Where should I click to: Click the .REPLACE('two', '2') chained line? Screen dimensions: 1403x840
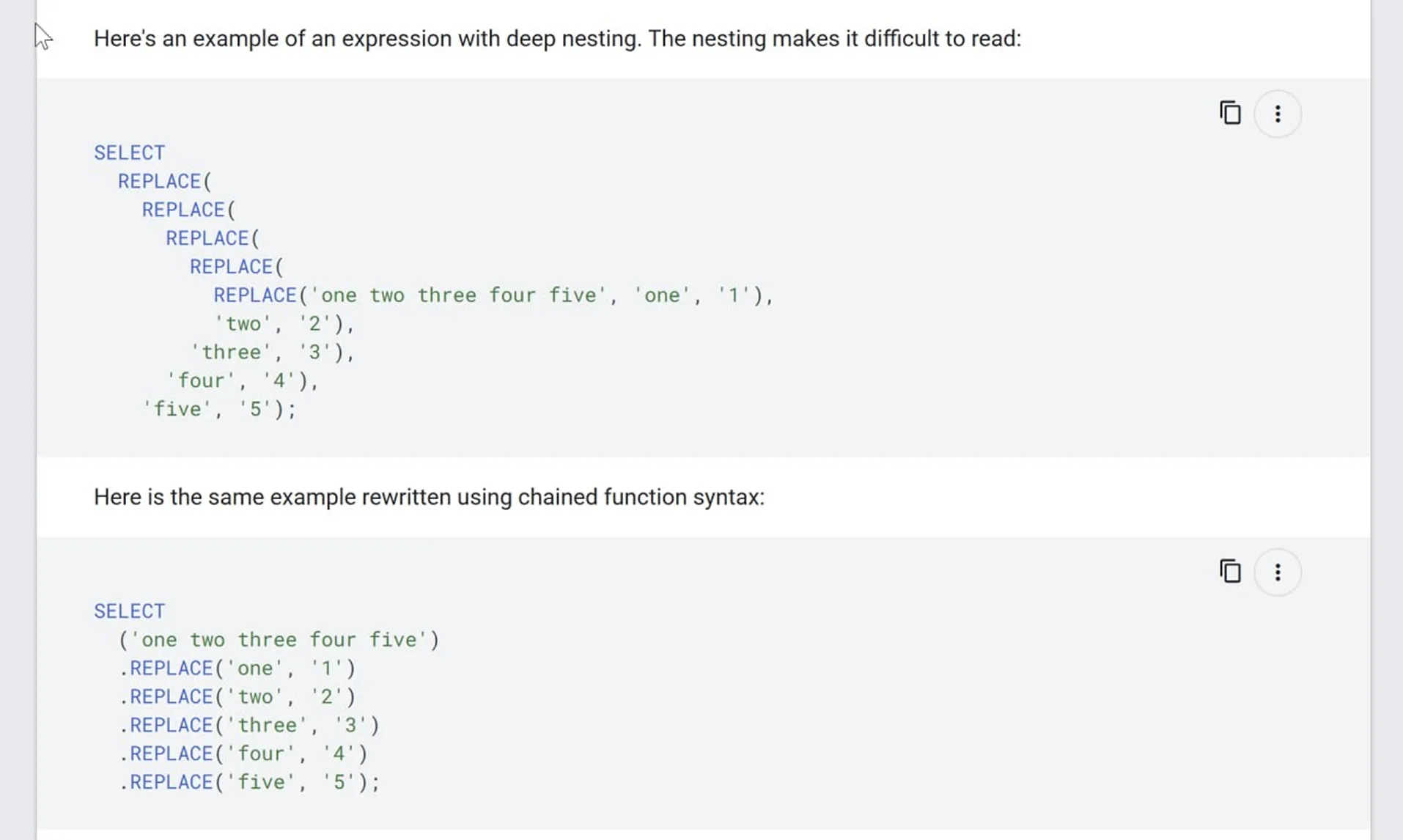tap(237, 697)
